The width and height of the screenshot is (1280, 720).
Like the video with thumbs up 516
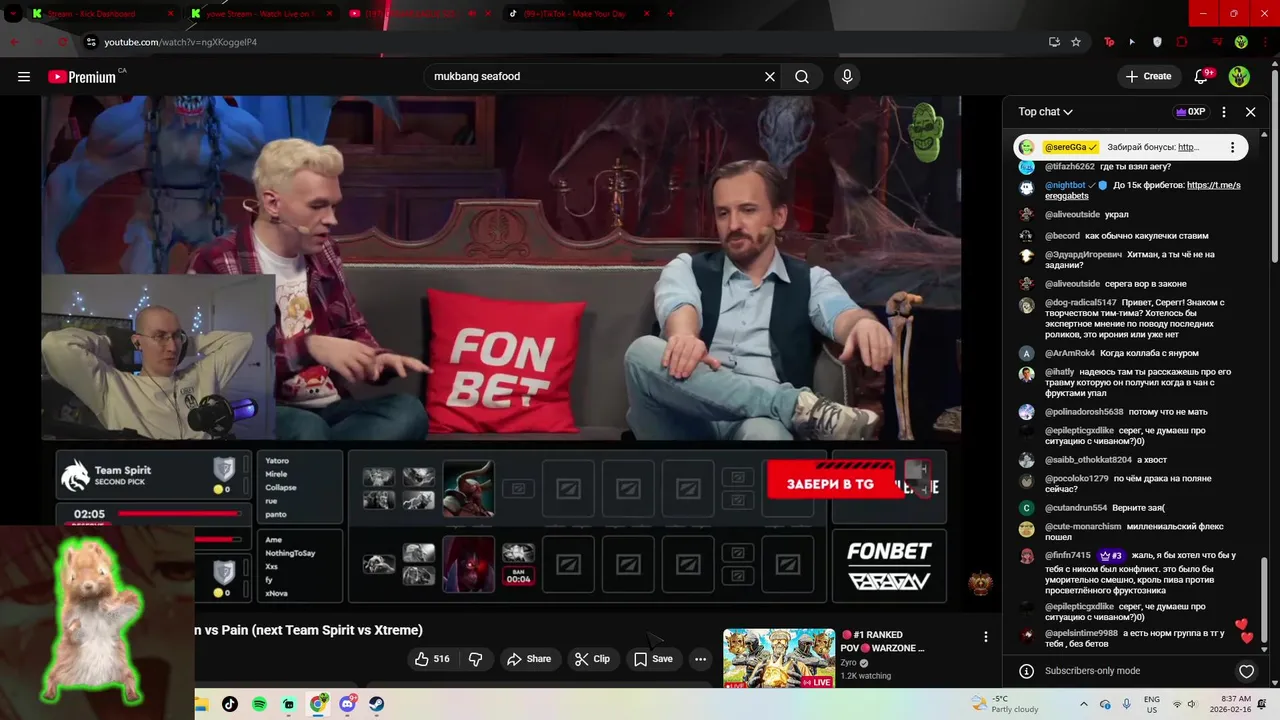point(431,659)
